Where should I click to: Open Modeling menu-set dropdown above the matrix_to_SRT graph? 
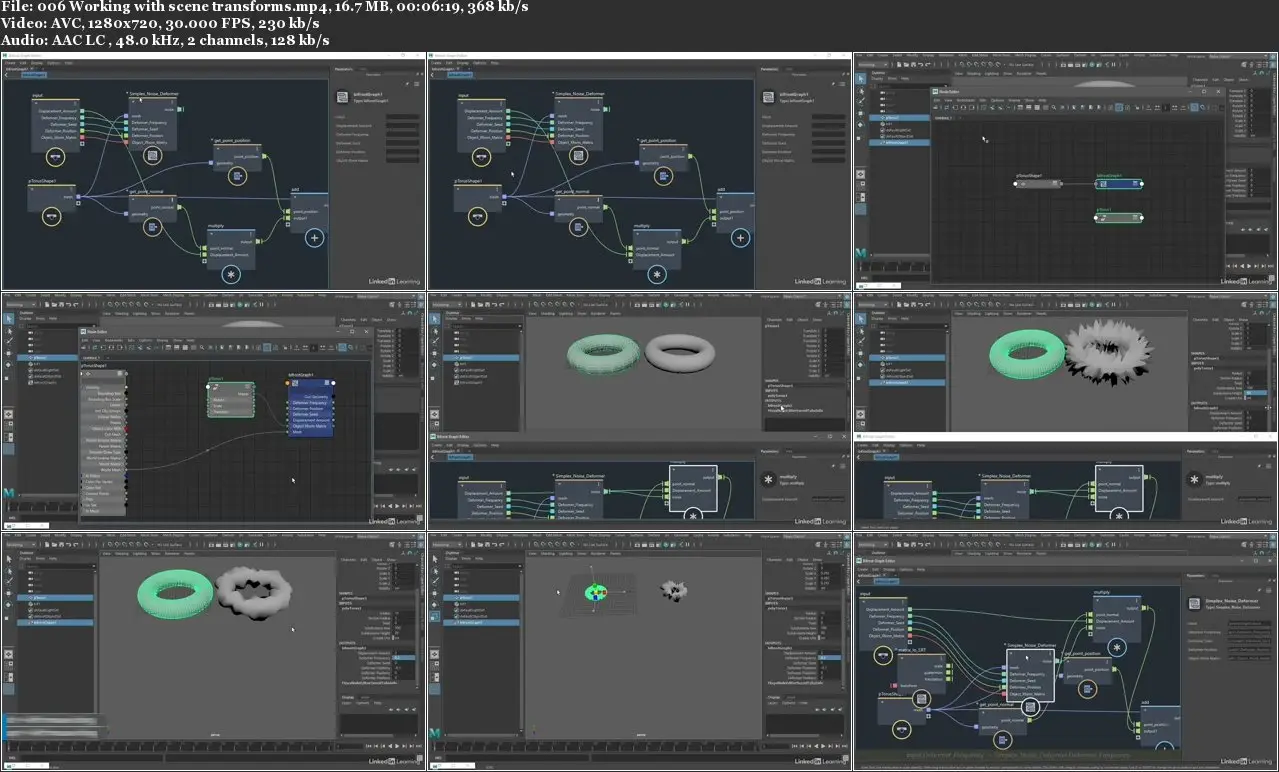875,543
